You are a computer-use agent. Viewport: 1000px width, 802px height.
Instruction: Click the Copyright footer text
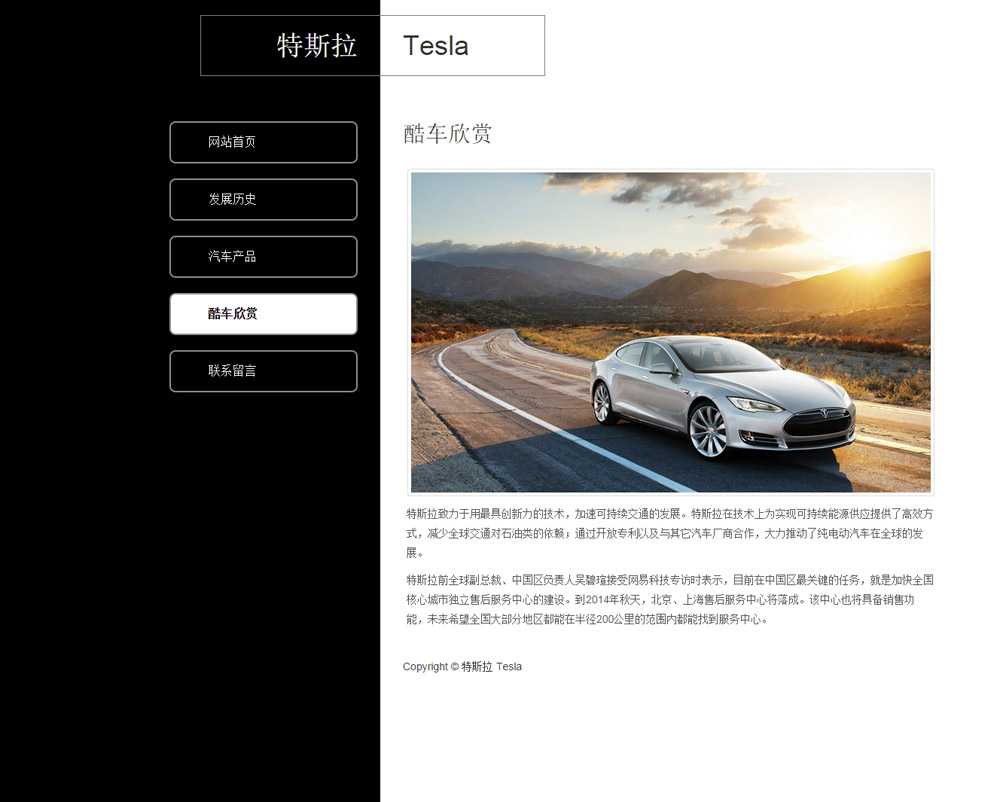click(462, 667)
